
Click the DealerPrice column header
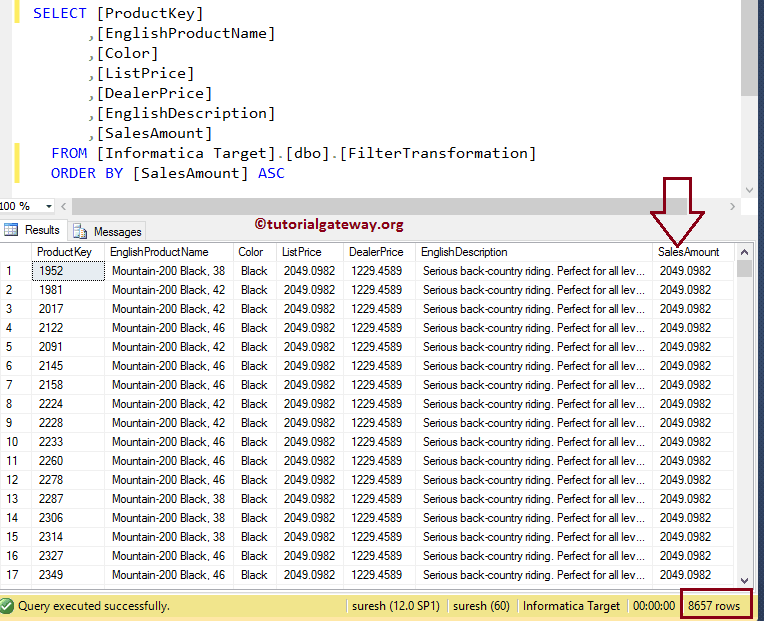click(x=379, y=252)
